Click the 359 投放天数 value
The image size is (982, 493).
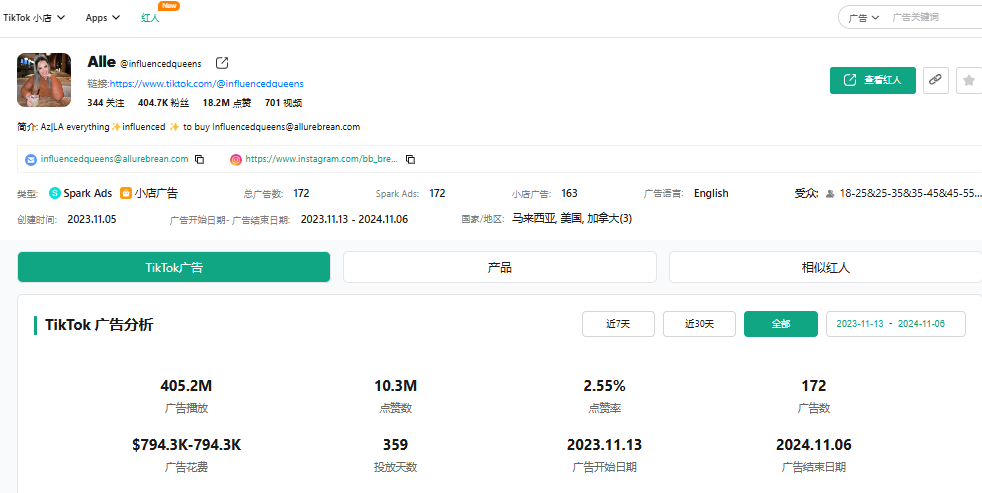point(395,445)
